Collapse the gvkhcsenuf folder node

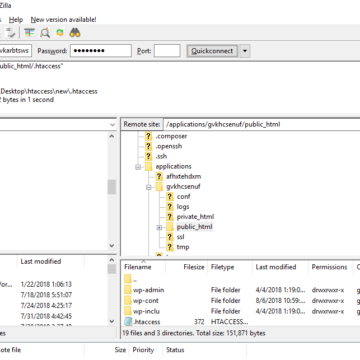(x=149, y=187)
